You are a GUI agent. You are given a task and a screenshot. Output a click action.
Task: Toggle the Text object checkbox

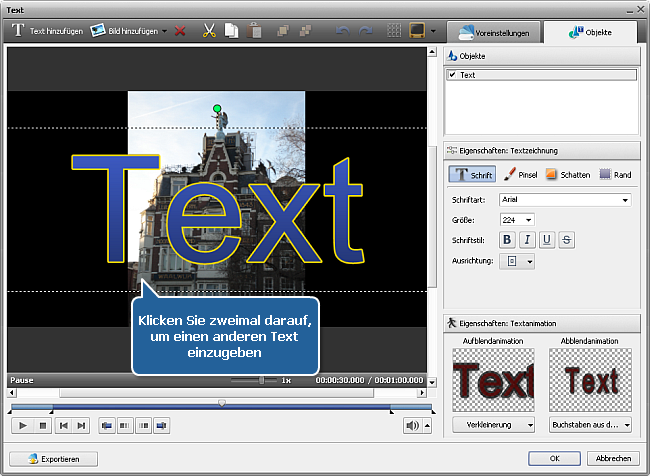point(453,75)
